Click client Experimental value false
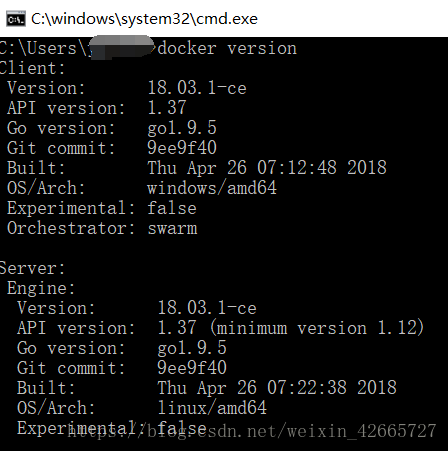 click(172, 208)
